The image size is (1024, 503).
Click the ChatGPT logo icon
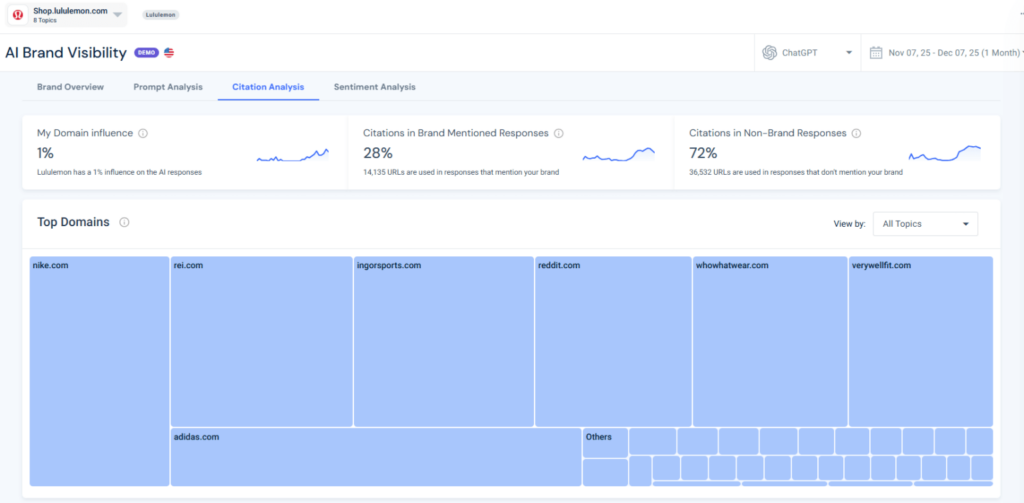tap(769, 53)
